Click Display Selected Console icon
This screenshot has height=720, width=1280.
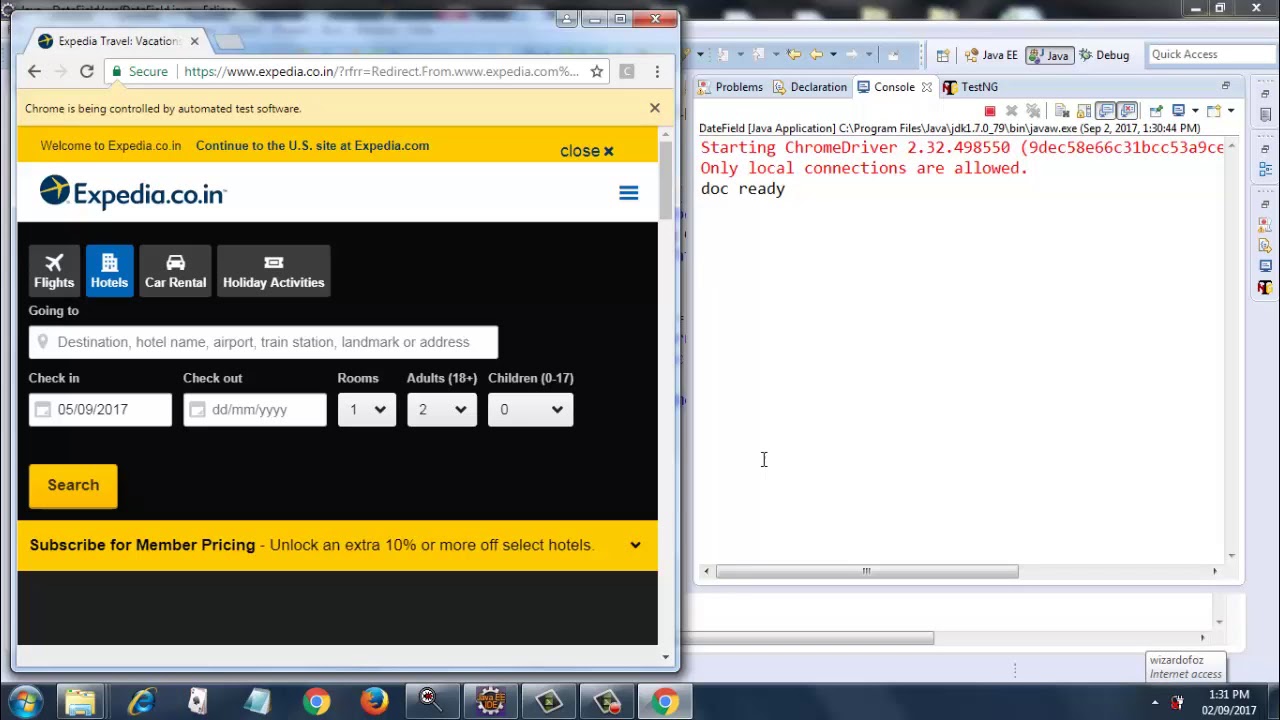1178,111
